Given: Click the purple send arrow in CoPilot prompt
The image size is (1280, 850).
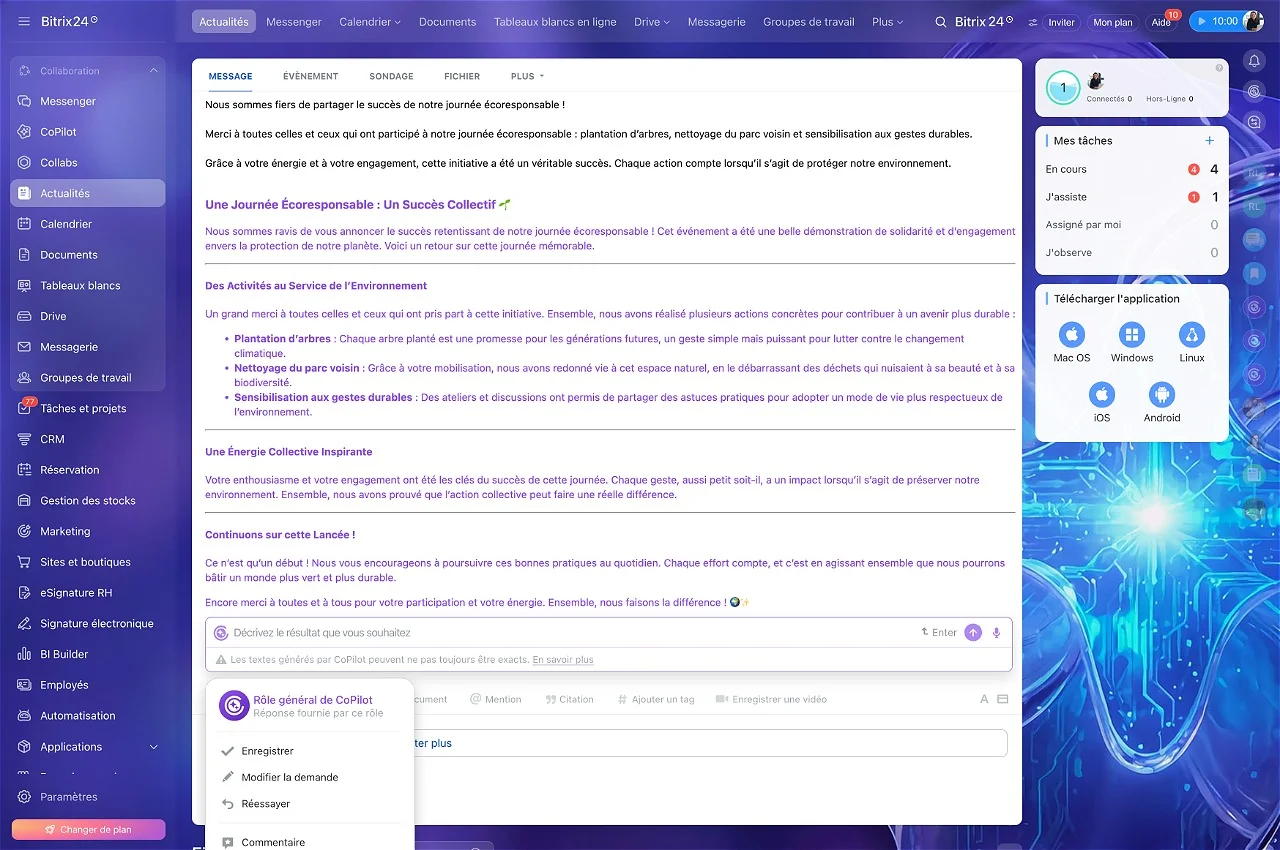Looking at the screenshot, I should (973, 632).
